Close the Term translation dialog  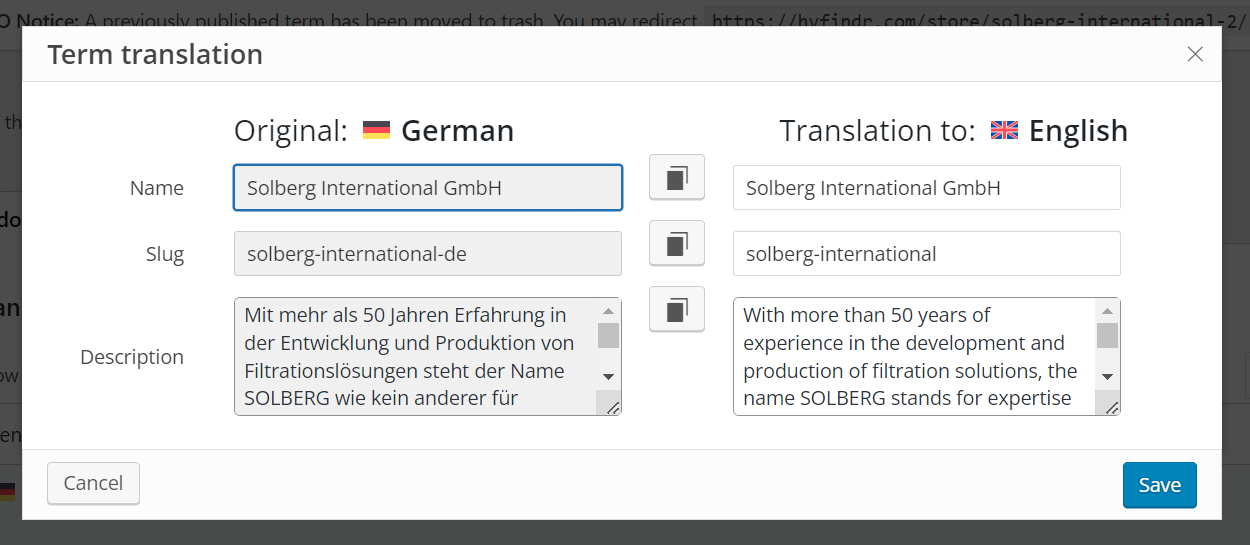[x=1195, y=54]
